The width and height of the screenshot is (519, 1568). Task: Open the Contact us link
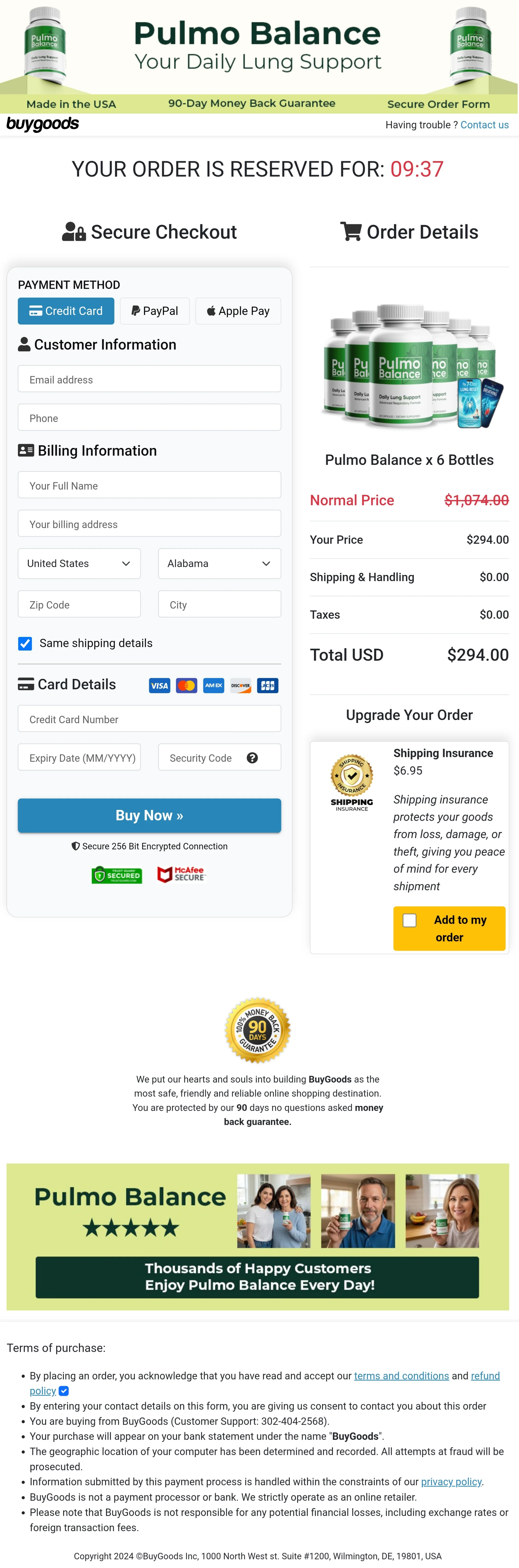click(x=484, y=125)
